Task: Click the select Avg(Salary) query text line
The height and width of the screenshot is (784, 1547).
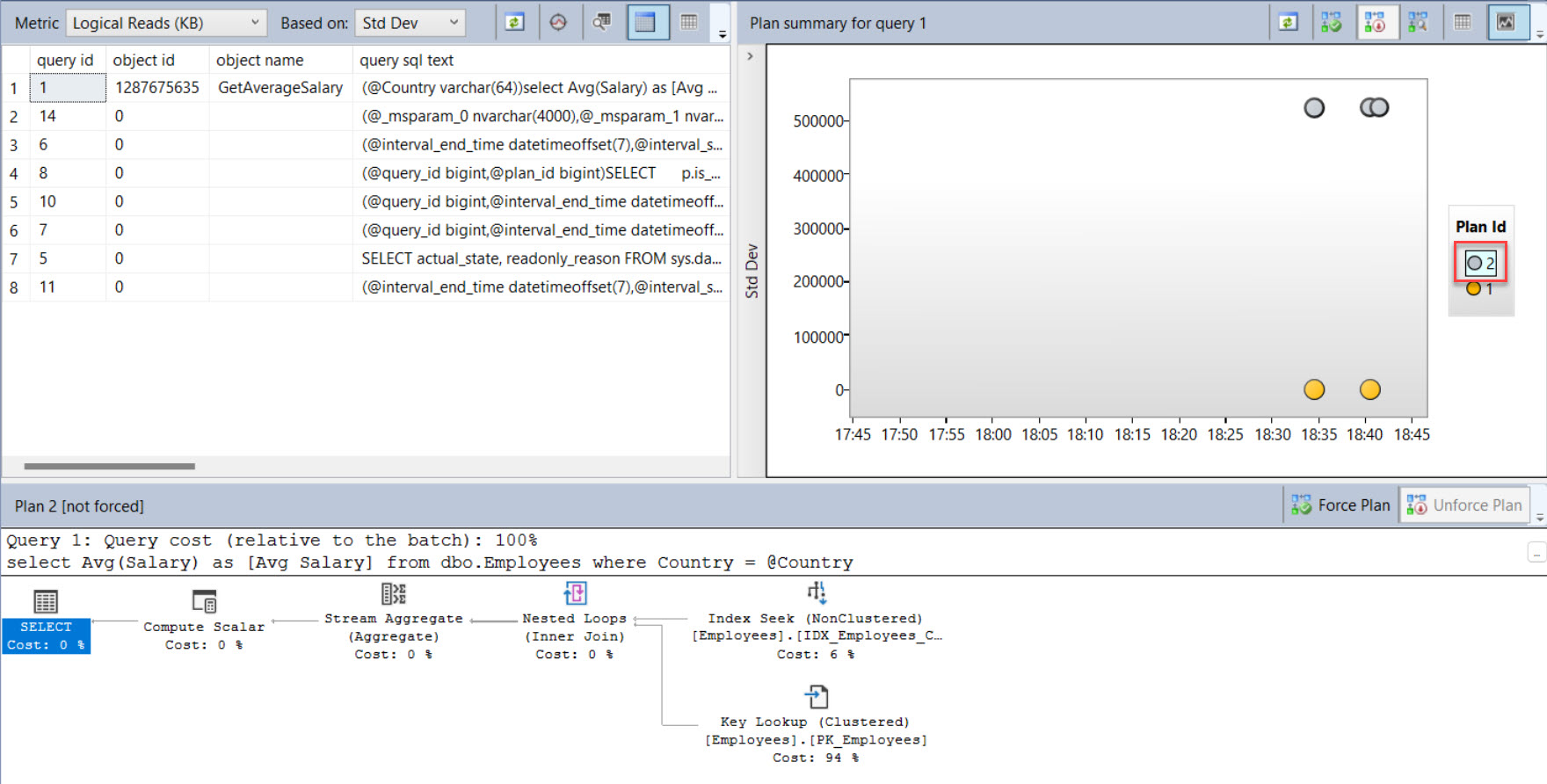Action: pos(430,563)
